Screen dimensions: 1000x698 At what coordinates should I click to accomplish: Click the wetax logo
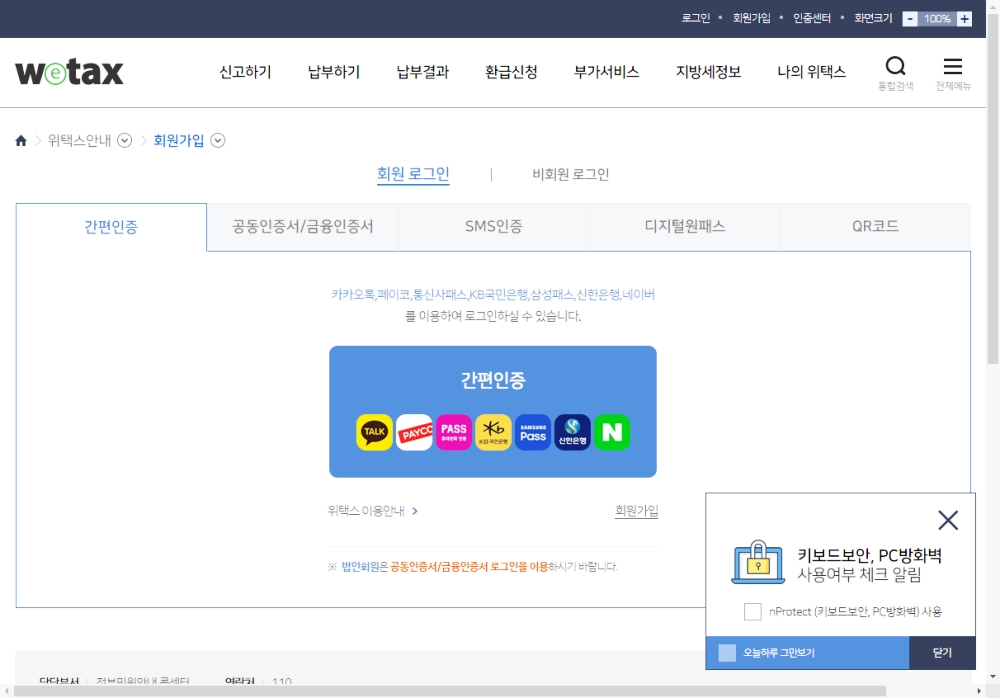pyautogui.click(x=70, y=72)
